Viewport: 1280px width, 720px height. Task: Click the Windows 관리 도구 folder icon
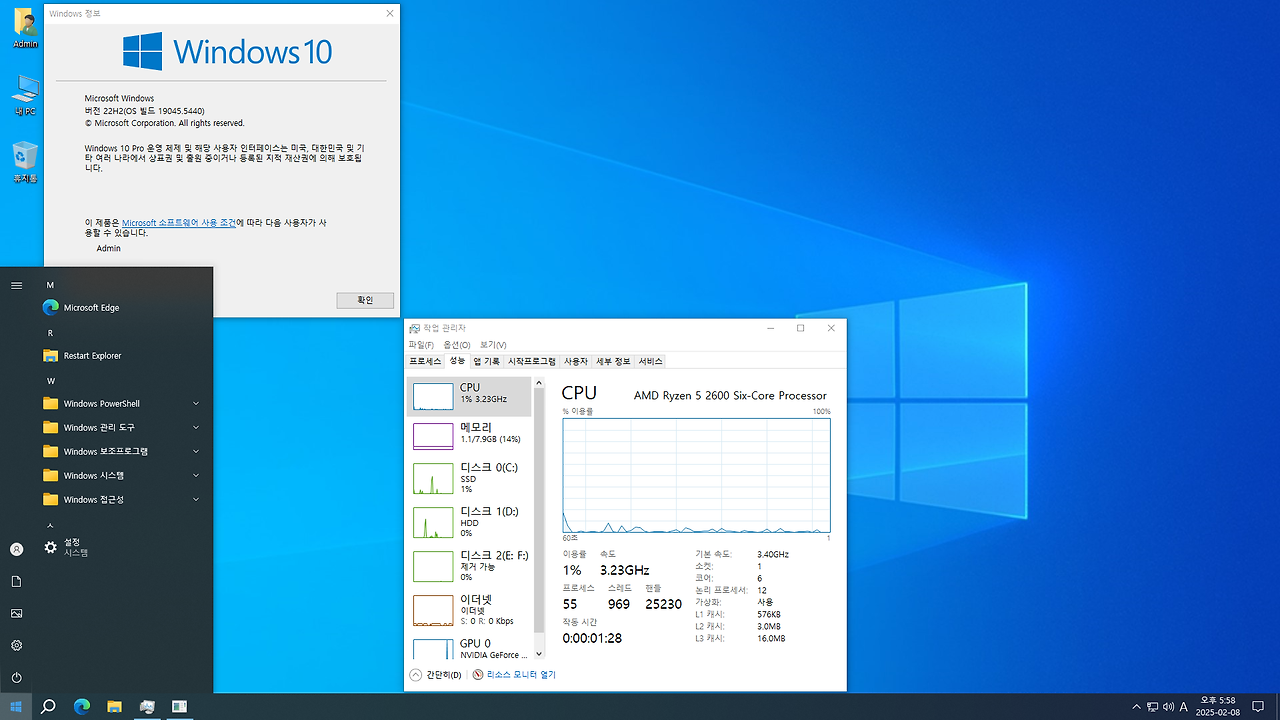tap(51, 428)
